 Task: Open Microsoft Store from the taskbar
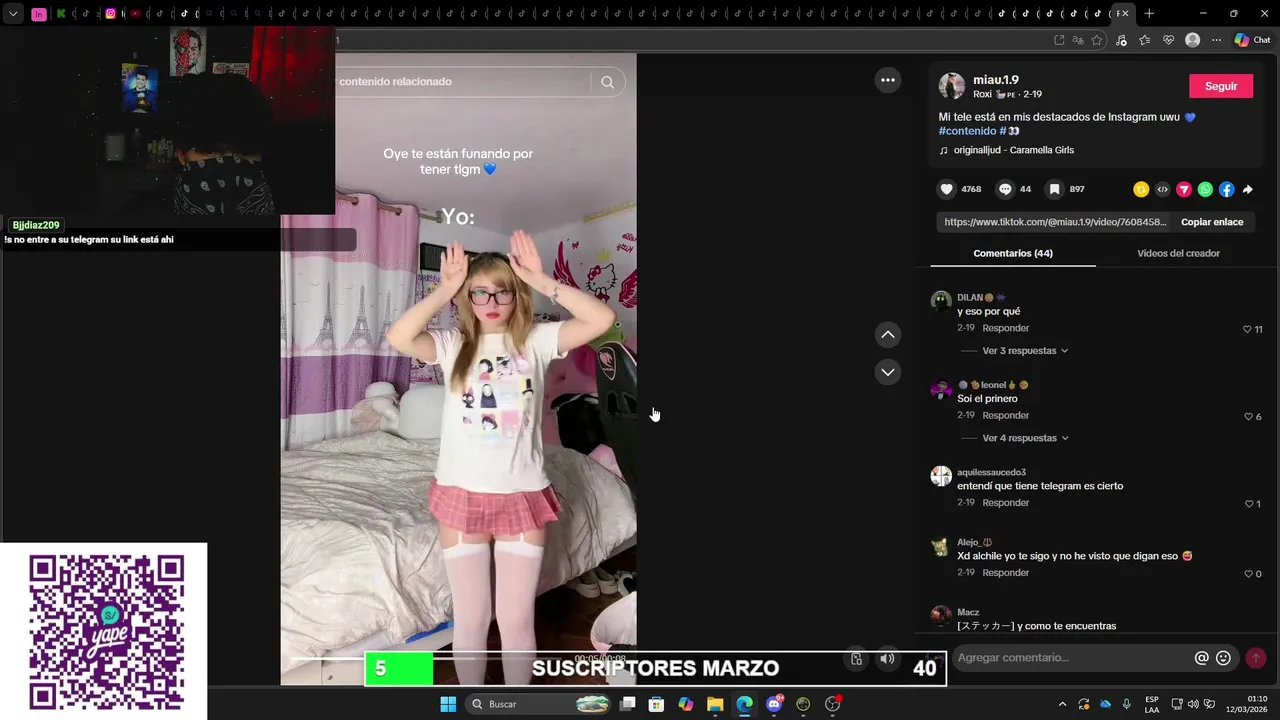[656, 704]
